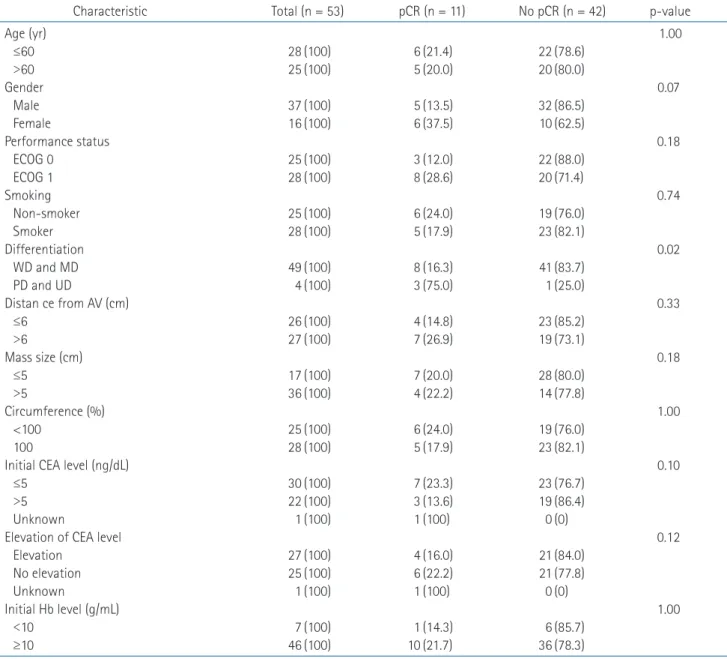Select the 'Mass size (cm)' label
This screenshot has width=727, height=659.
(44, 357)
